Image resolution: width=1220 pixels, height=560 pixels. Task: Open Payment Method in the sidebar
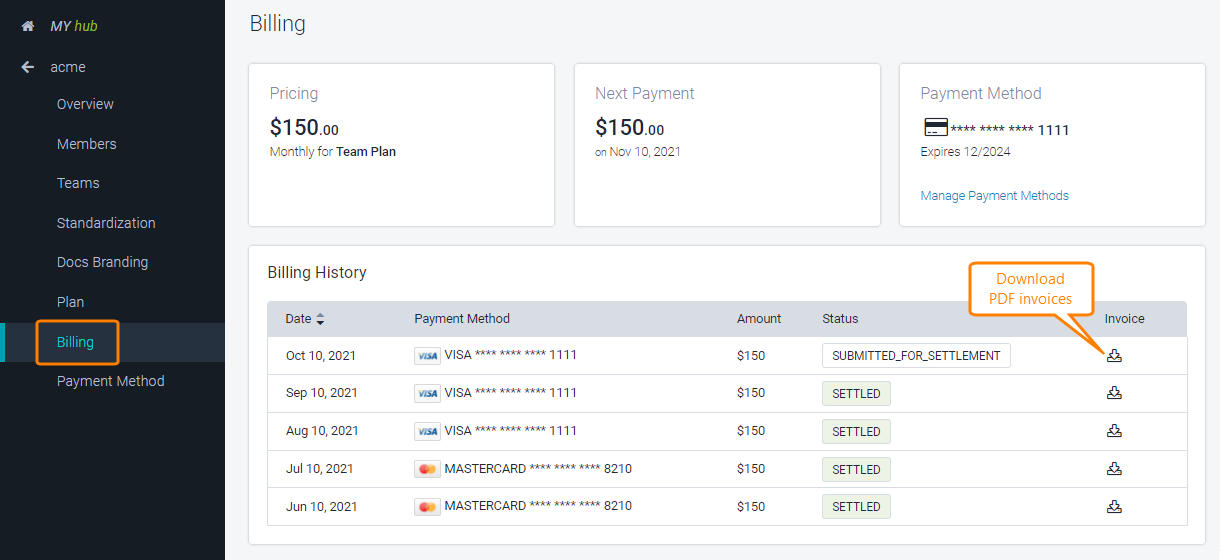pyautogui.click(x=110, y=381)
